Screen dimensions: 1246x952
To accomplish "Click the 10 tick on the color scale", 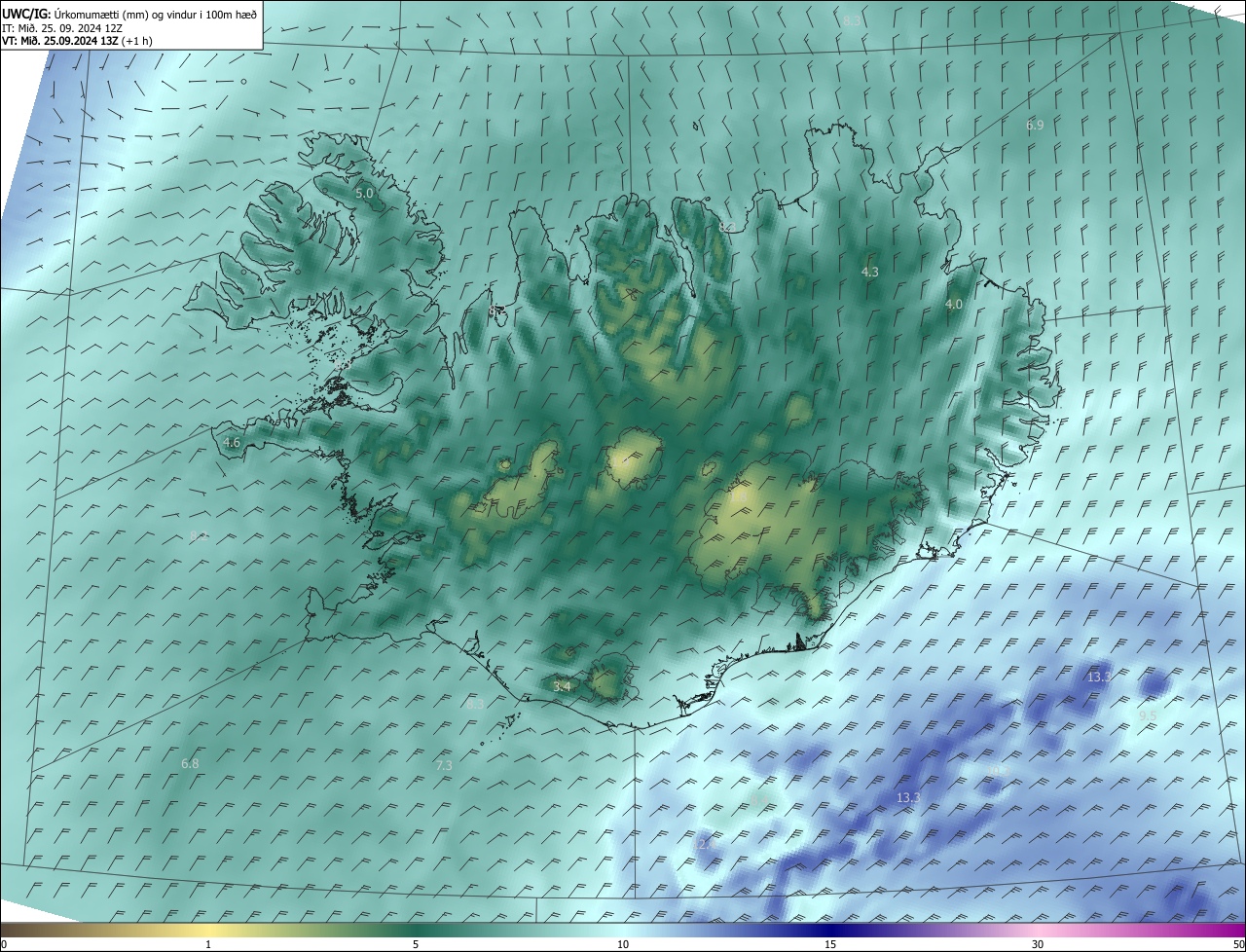I will pyautogui.click(x=623, y=945).
